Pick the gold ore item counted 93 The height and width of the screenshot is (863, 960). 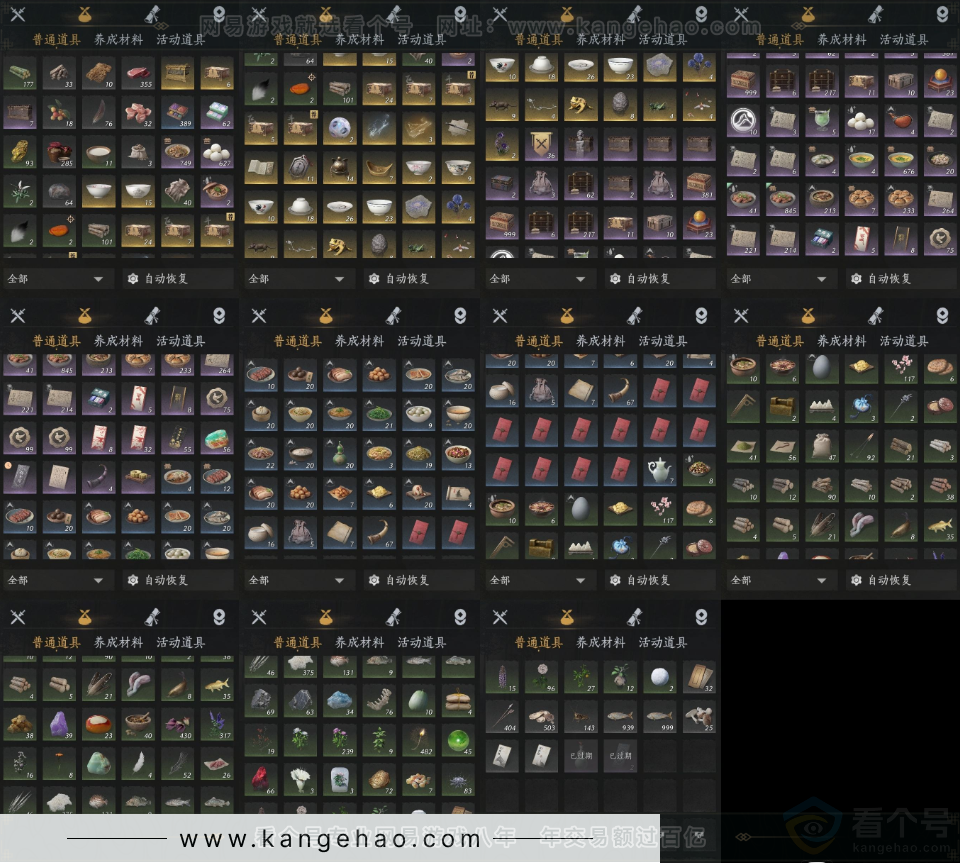point(19,154)
